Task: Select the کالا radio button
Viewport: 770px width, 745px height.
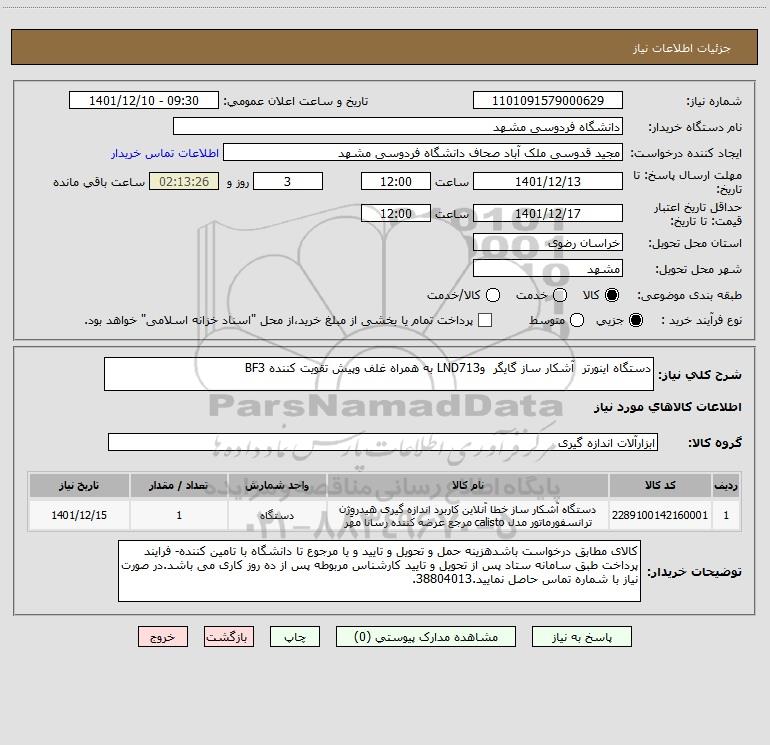Action: 612,295
